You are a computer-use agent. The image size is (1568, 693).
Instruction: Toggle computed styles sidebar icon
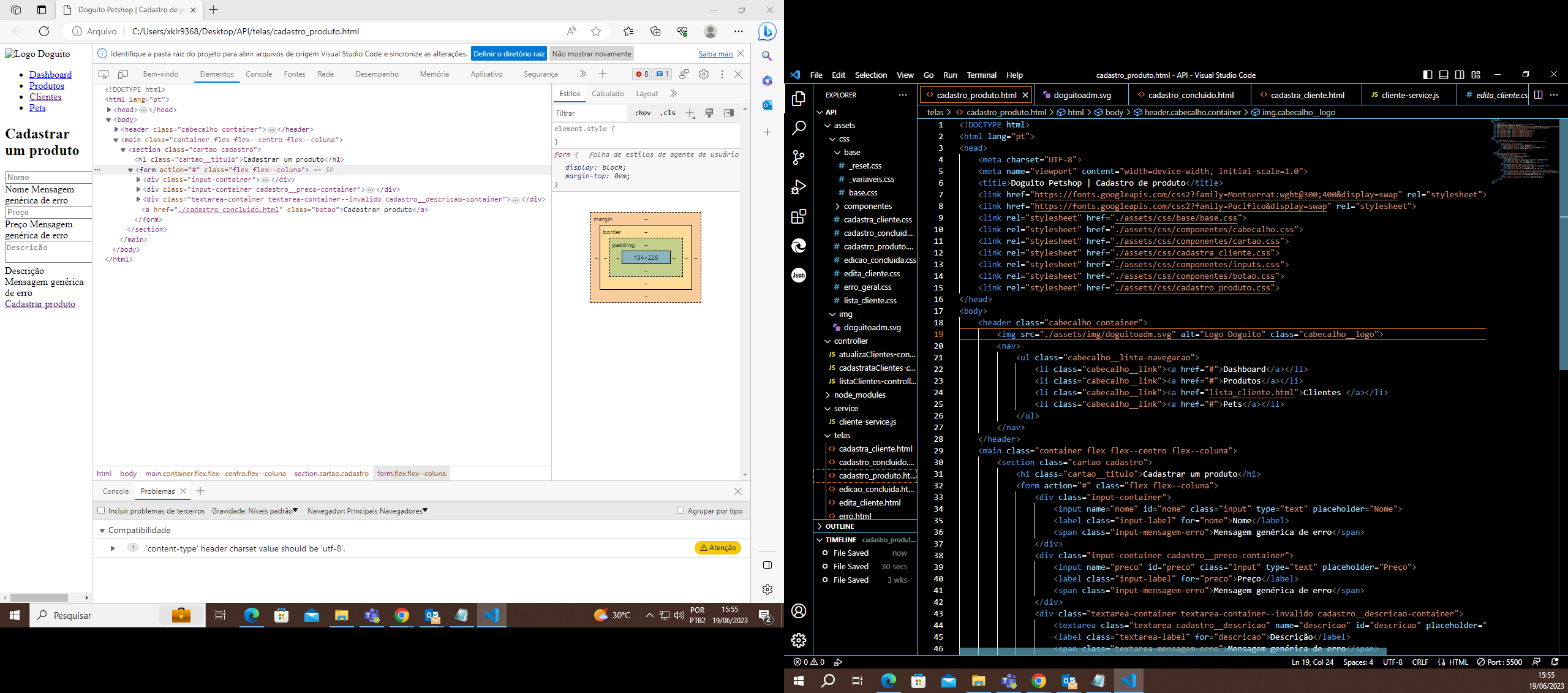pos(729,113)
